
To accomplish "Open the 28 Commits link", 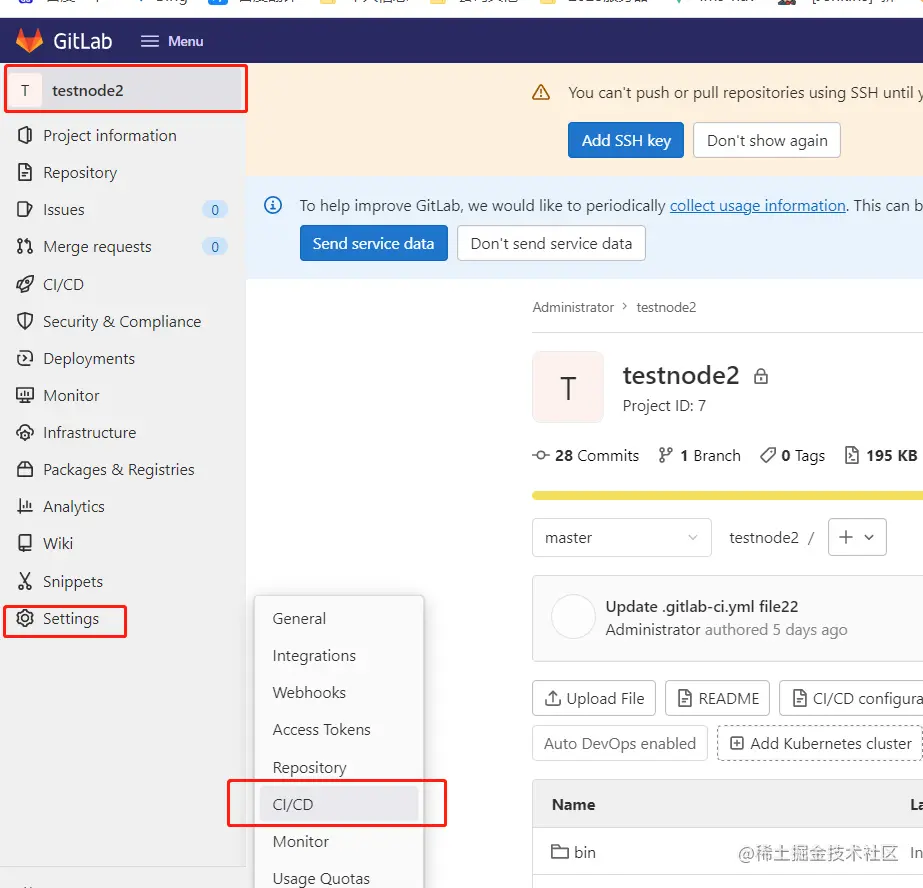I will 586,455.
